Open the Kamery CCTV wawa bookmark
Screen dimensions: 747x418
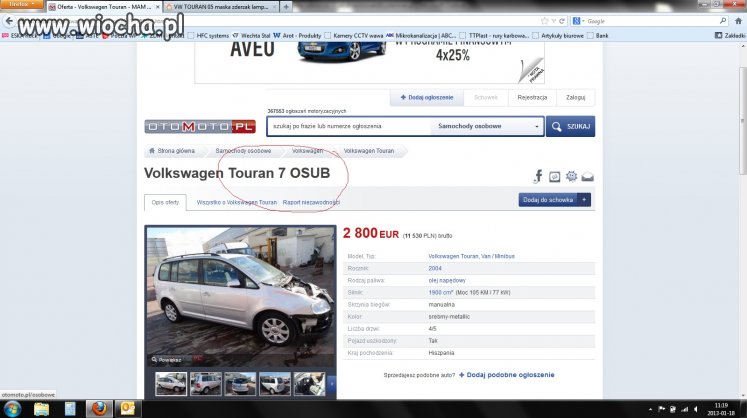tap(353, 36)
